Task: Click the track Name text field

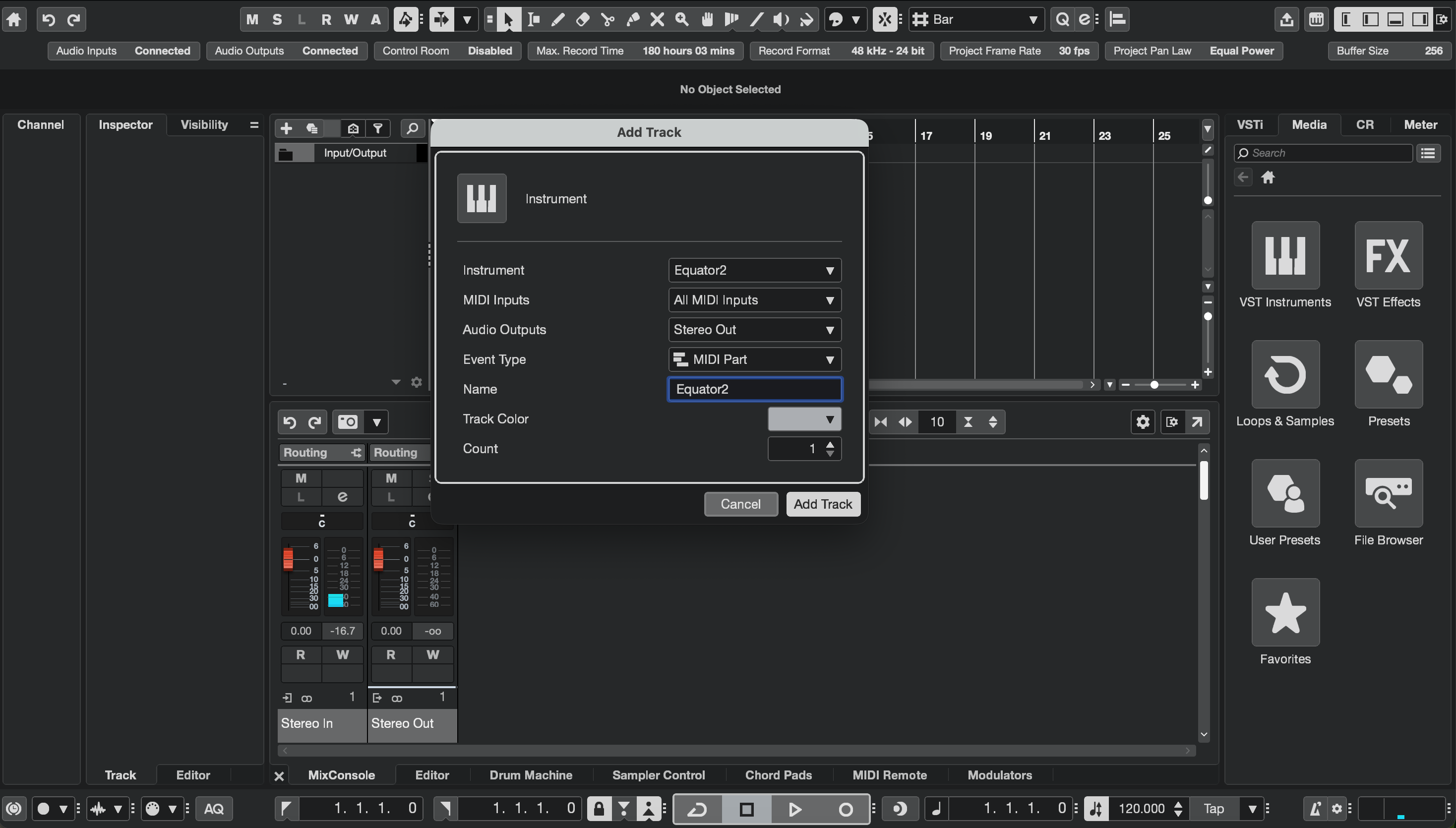Action: click(754, 390)
